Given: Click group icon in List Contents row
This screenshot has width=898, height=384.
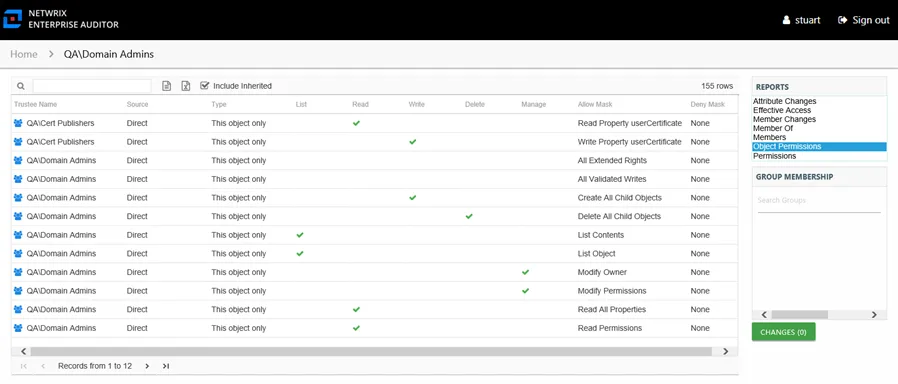Looking at the screenshot, I should tap(18, 235).
